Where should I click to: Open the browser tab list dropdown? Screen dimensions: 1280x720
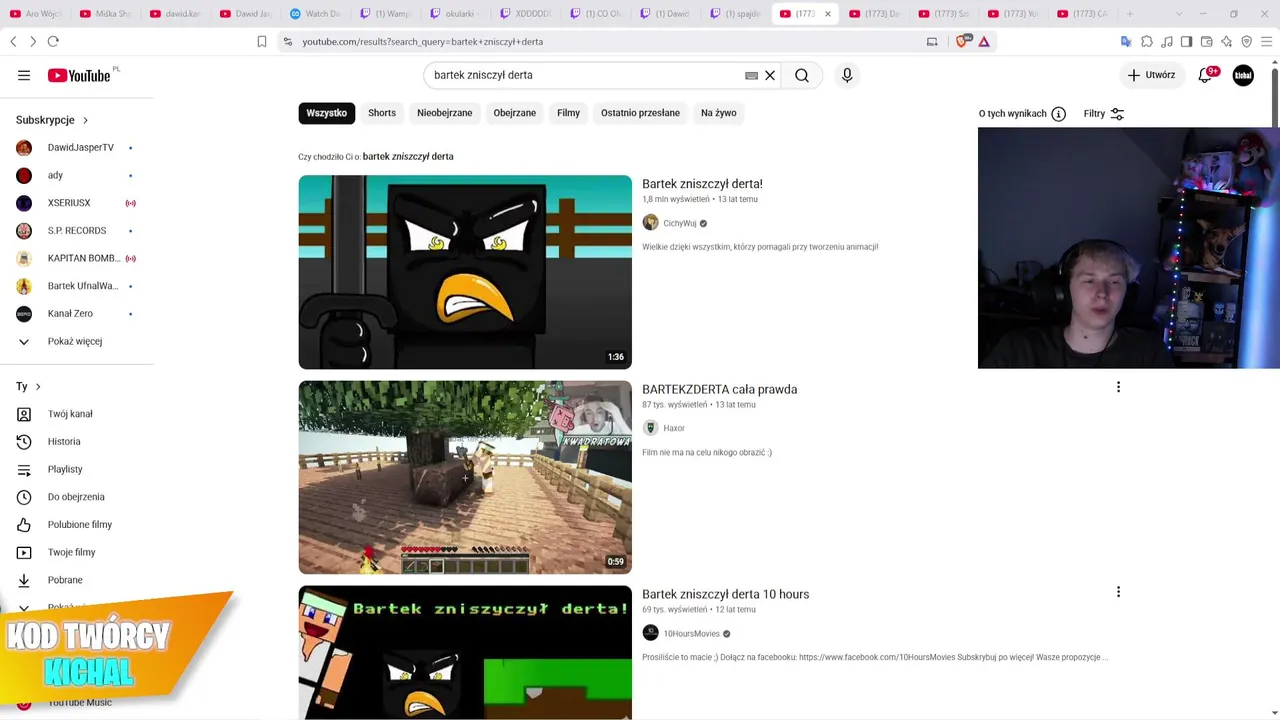coord(1178,14)
